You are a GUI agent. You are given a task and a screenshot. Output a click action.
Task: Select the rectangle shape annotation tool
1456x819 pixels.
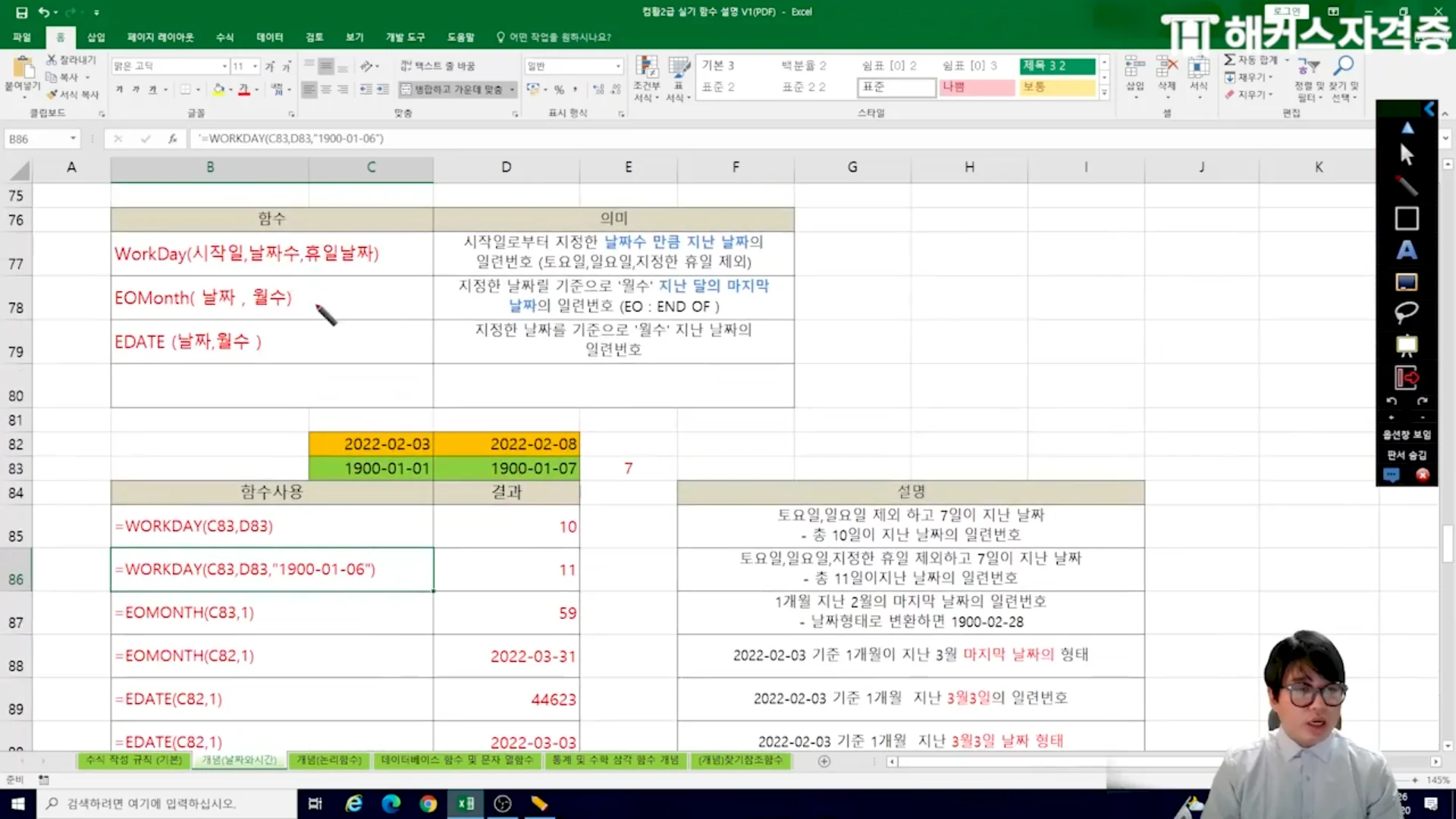pyautogui.click(x=1407, y=218)
